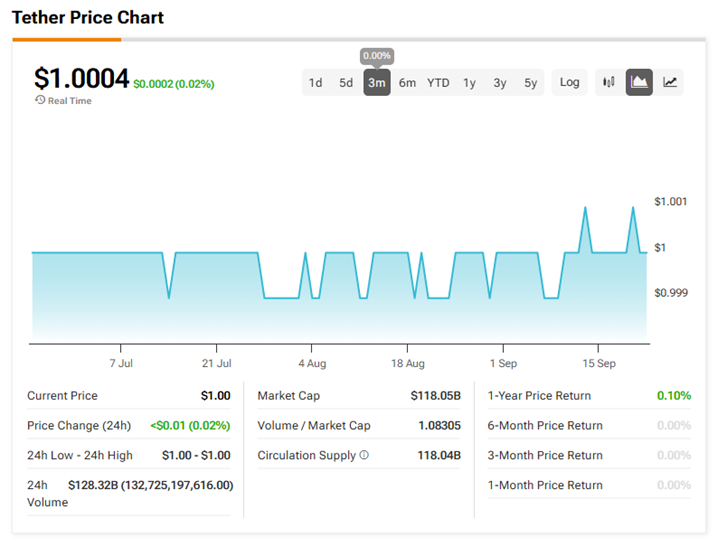This screenshot has width=718, height=547.
Task: Click the Real Time clock icon
Action: (40, 100)
